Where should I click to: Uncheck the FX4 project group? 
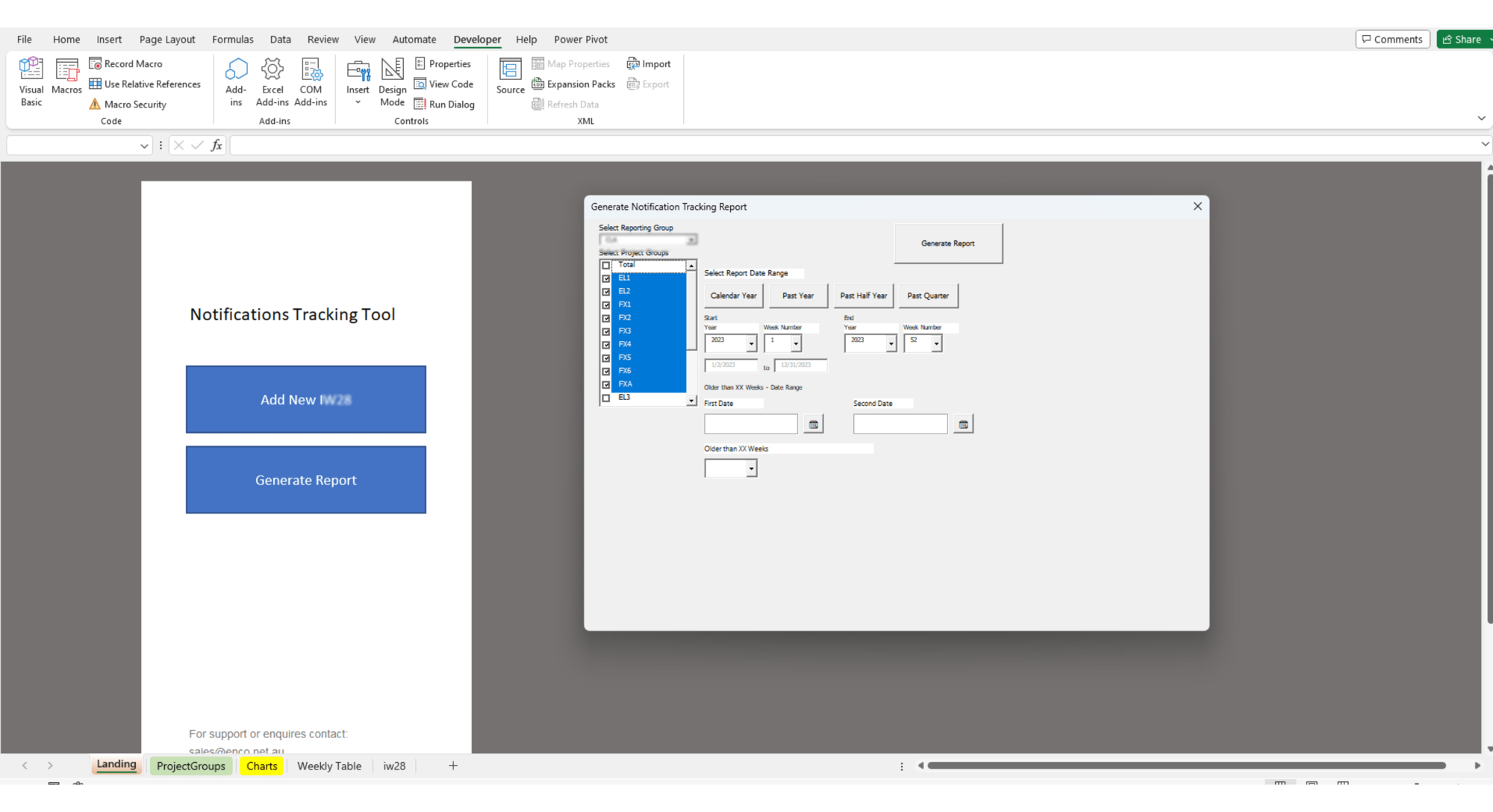click(x=606, y=345)
